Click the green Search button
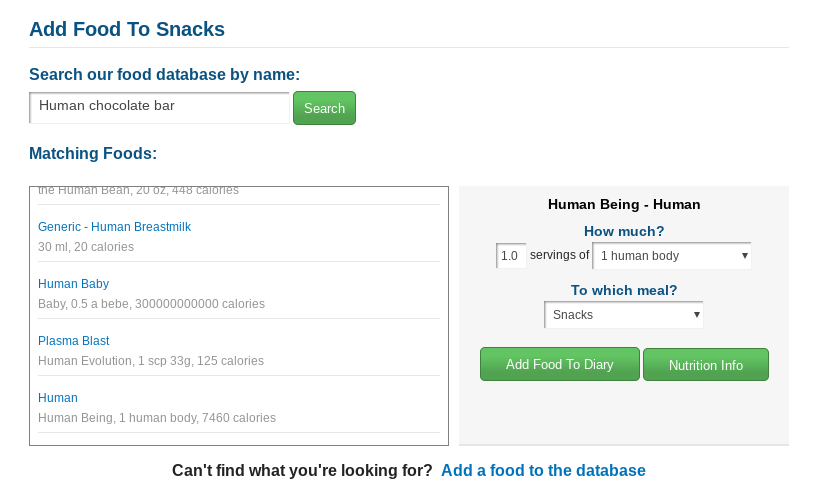The height and width of the screenshot is (491, 830). click(x=324, y=108)
